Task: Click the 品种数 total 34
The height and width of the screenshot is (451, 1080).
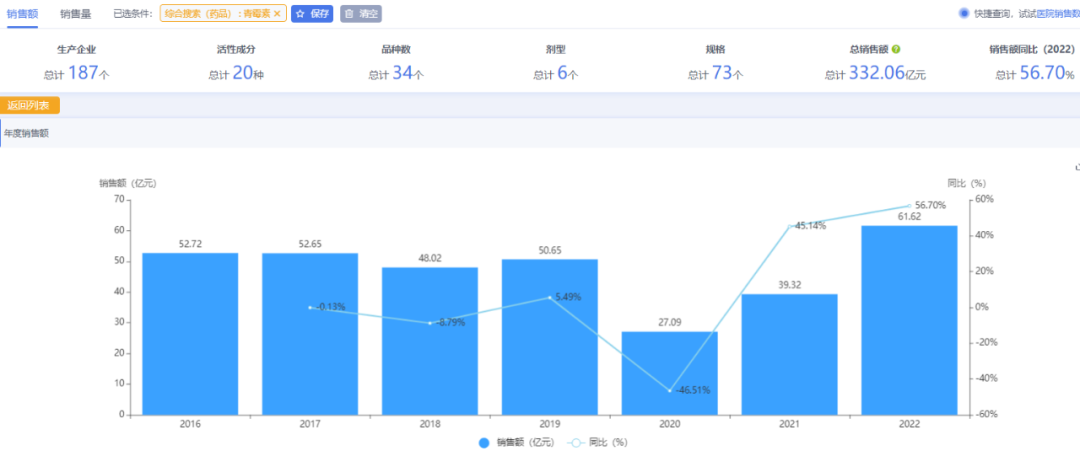Action: pos(402,73)
